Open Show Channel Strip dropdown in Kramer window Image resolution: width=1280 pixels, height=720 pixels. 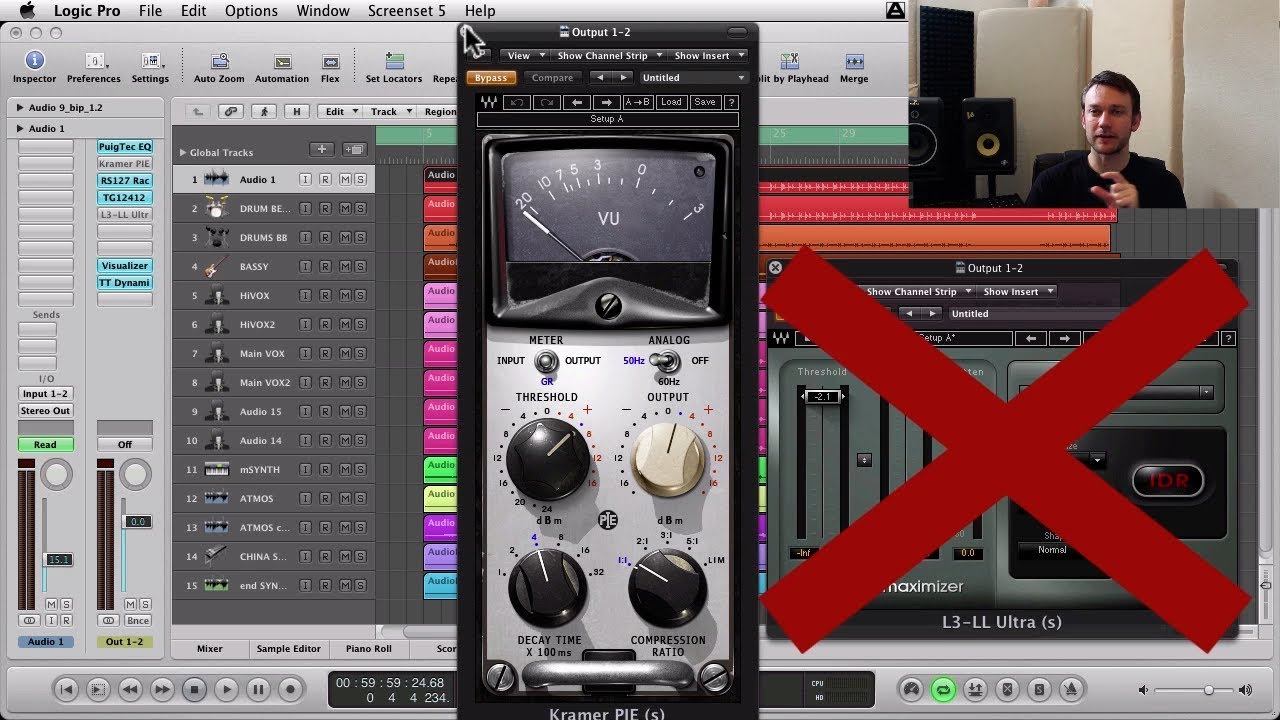609,56
